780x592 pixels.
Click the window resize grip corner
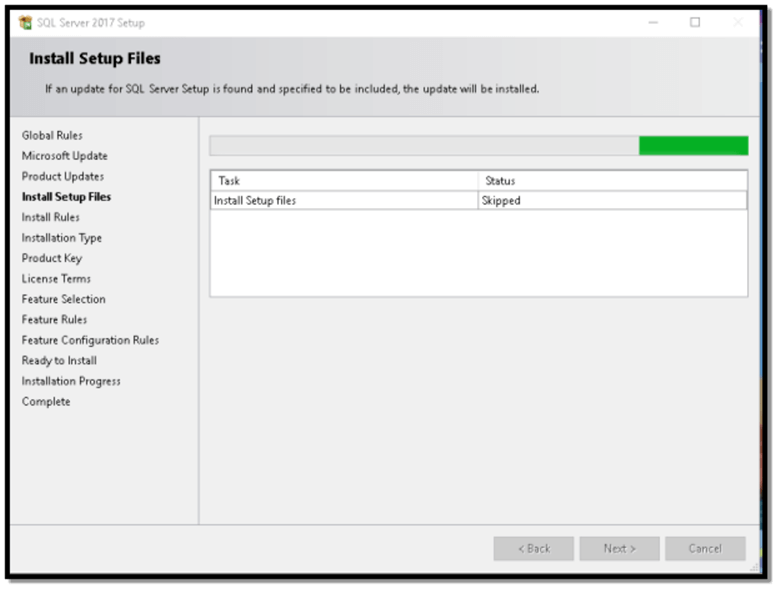[x=755, y=568]
